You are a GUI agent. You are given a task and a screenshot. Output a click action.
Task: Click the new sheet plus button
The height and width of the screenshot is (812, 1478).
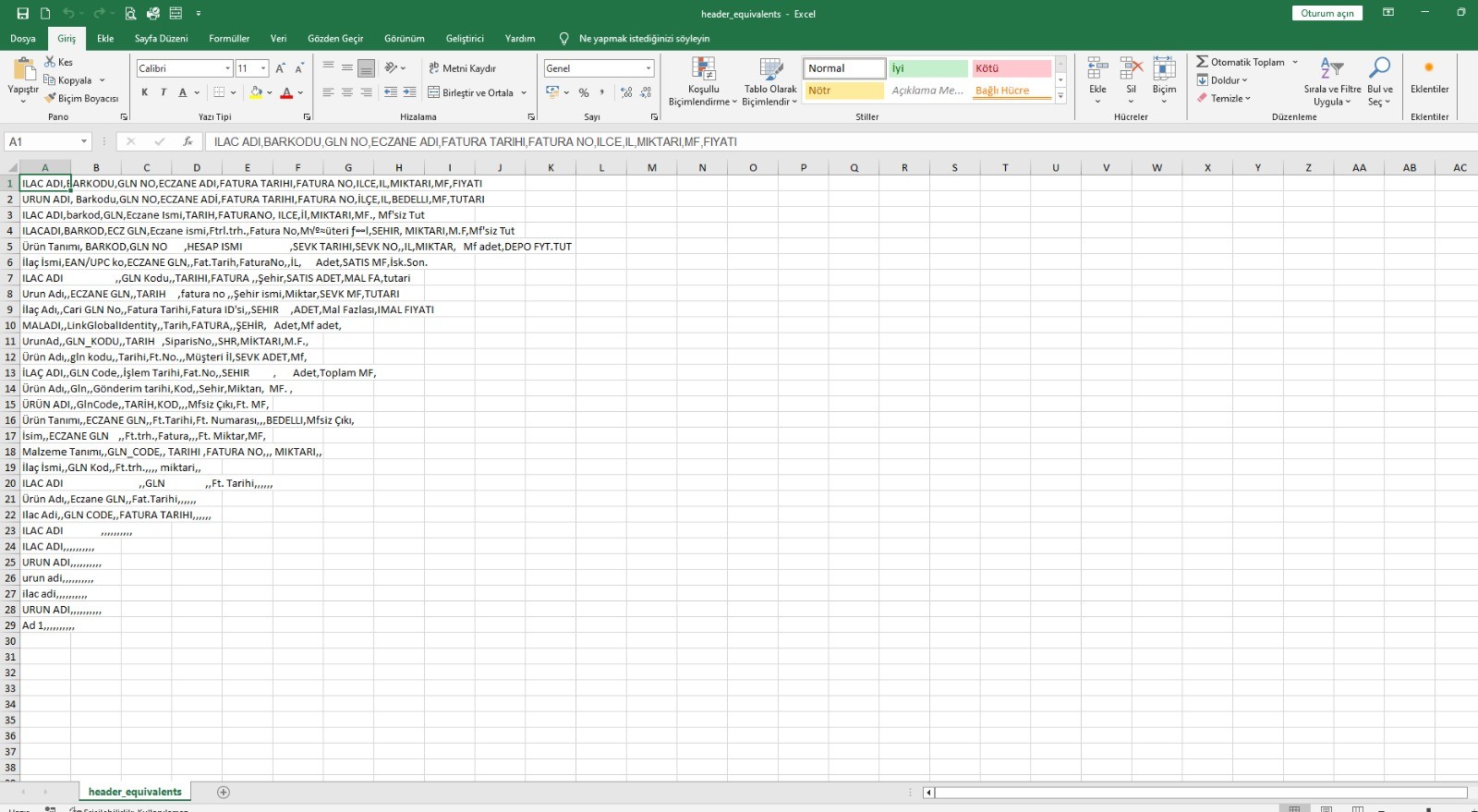tap(224, 792)
